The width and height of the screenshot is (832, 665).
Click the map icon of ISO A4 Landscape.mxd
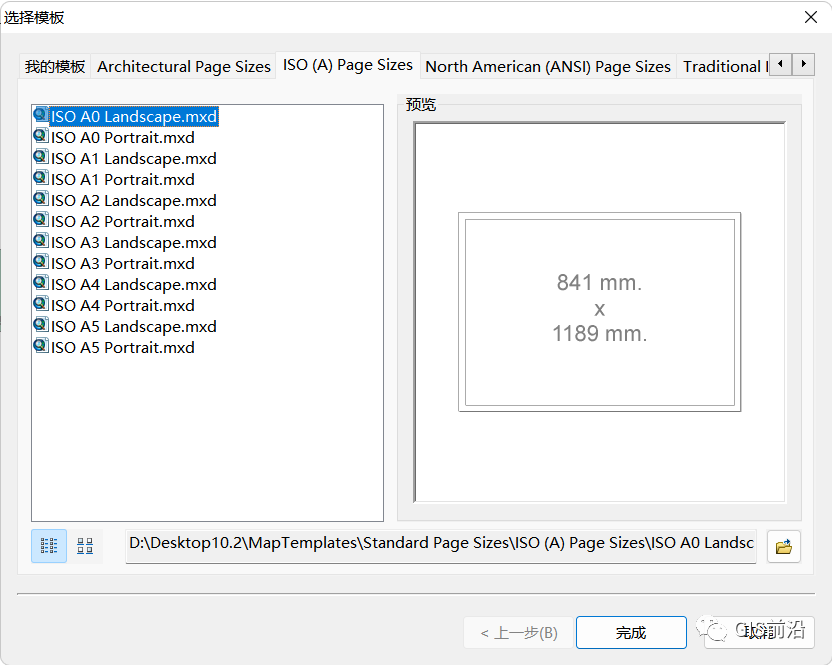click(x=41, y=282)
